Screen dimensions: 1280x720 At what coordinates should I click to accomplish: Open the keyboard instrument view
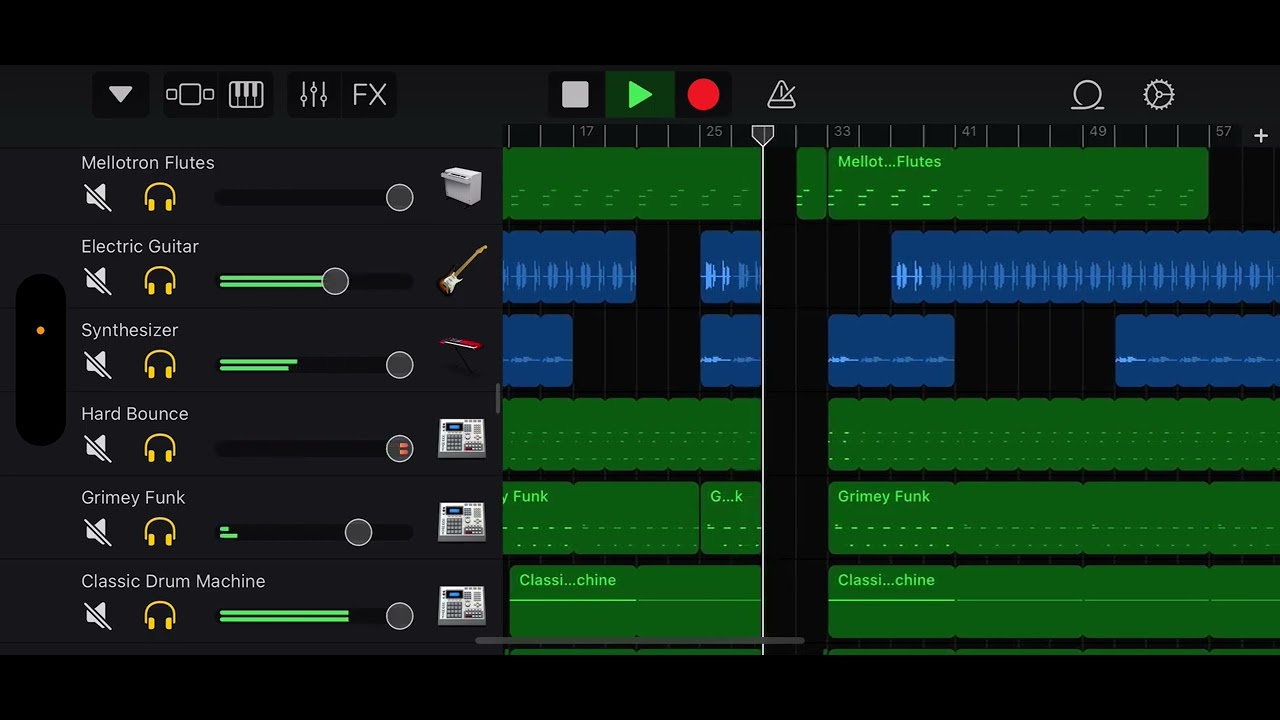(246, 95)
